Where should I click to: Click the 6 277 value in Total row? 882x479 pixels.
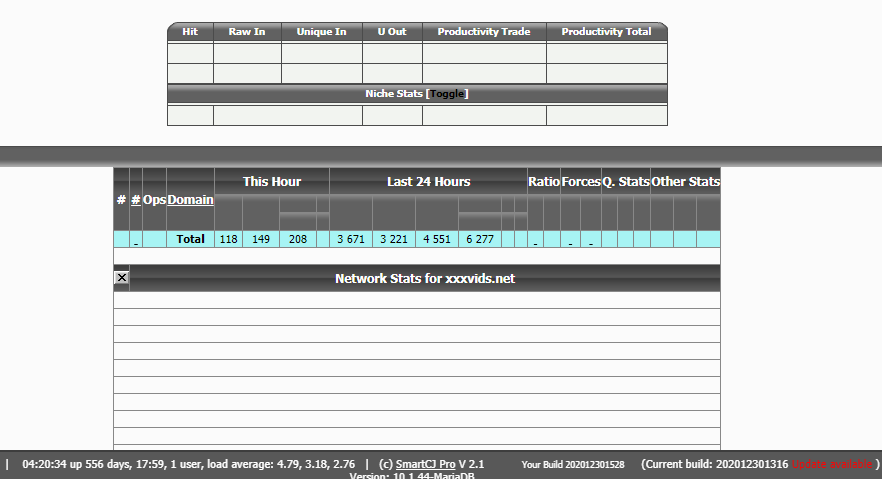[480, 239]
